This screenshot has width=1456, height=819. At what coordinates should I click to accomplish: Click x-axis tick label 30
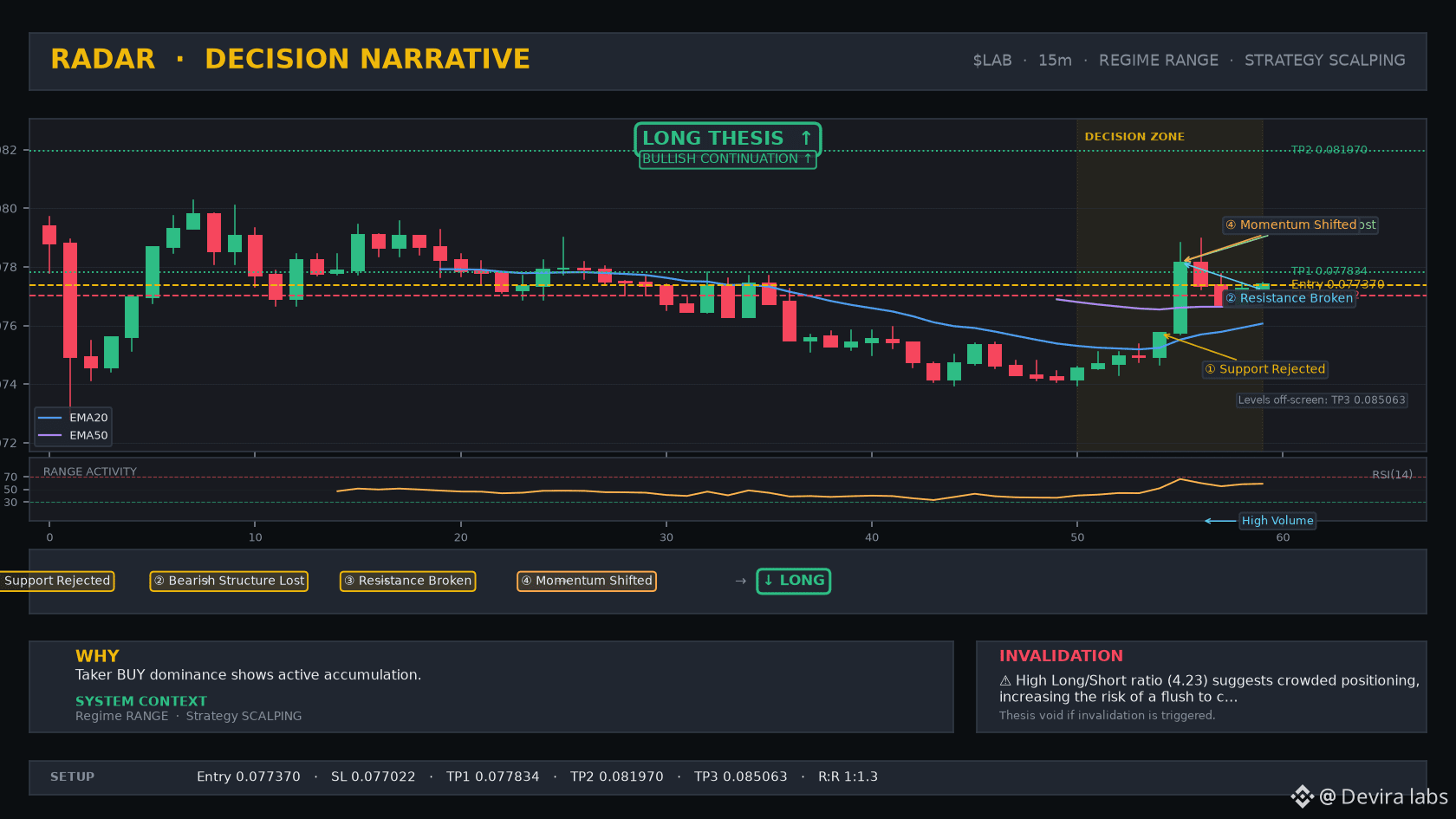(666, 537)
